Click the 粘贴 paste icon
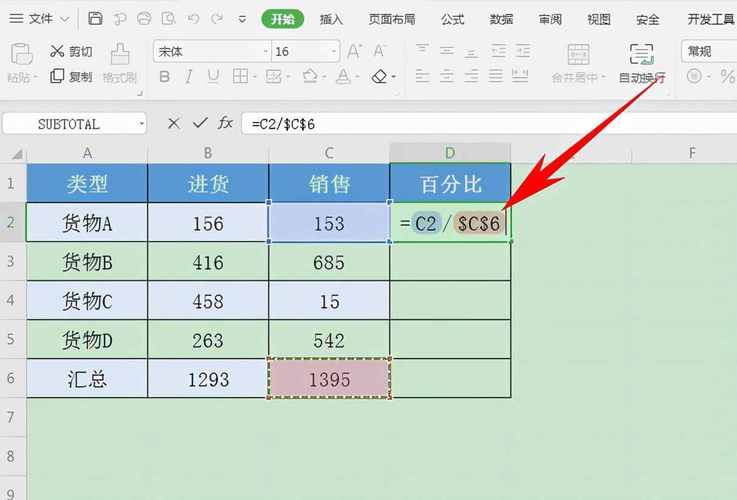 coord(22,54)
